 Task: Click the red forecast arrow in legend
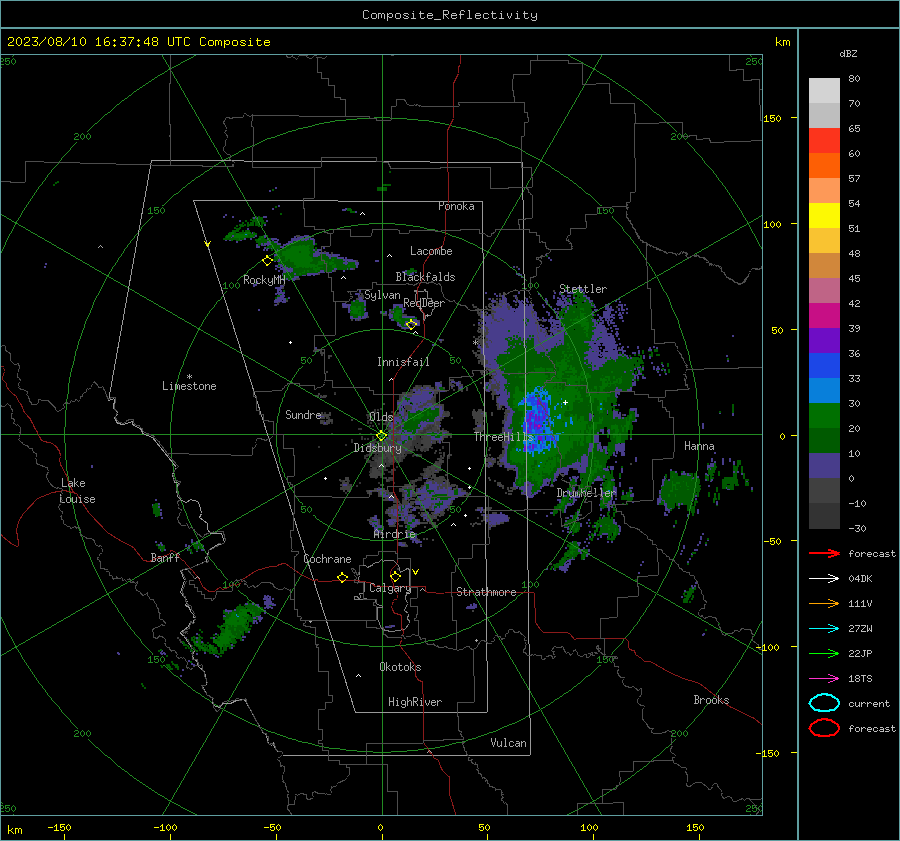pyautogui.click(x=824, y=553)
